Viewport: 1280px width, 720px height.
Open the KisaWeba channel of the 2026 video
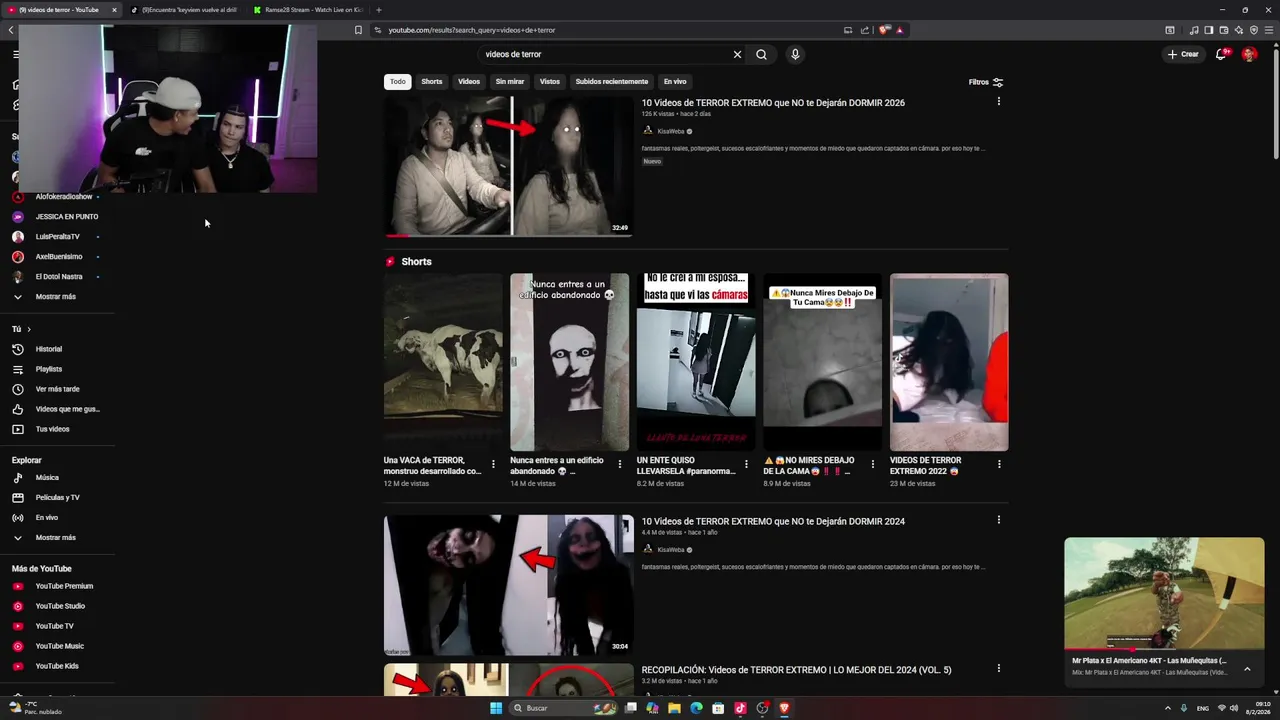coord(671,131)
